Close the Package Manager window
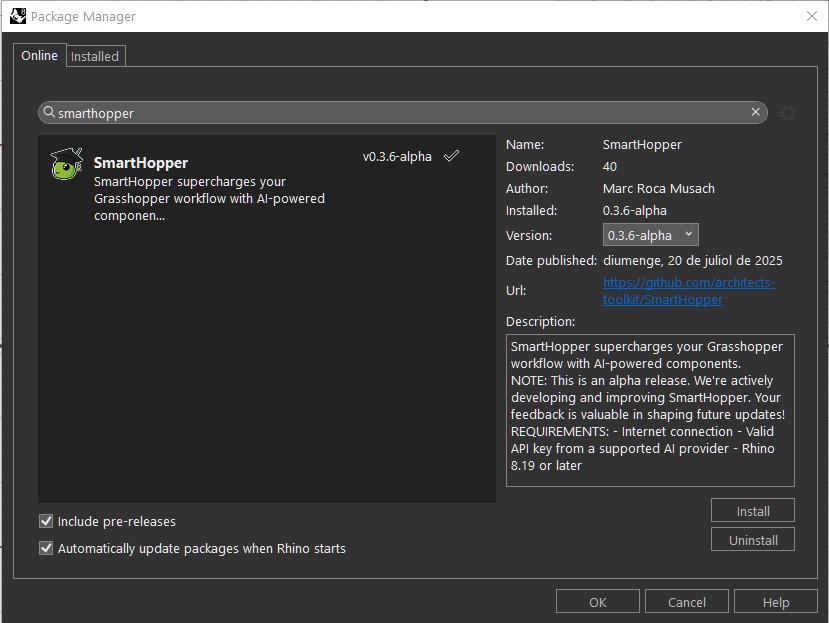The height and width of the screenshot is (623, 829). pyautogui.click(x=812, y=16)
